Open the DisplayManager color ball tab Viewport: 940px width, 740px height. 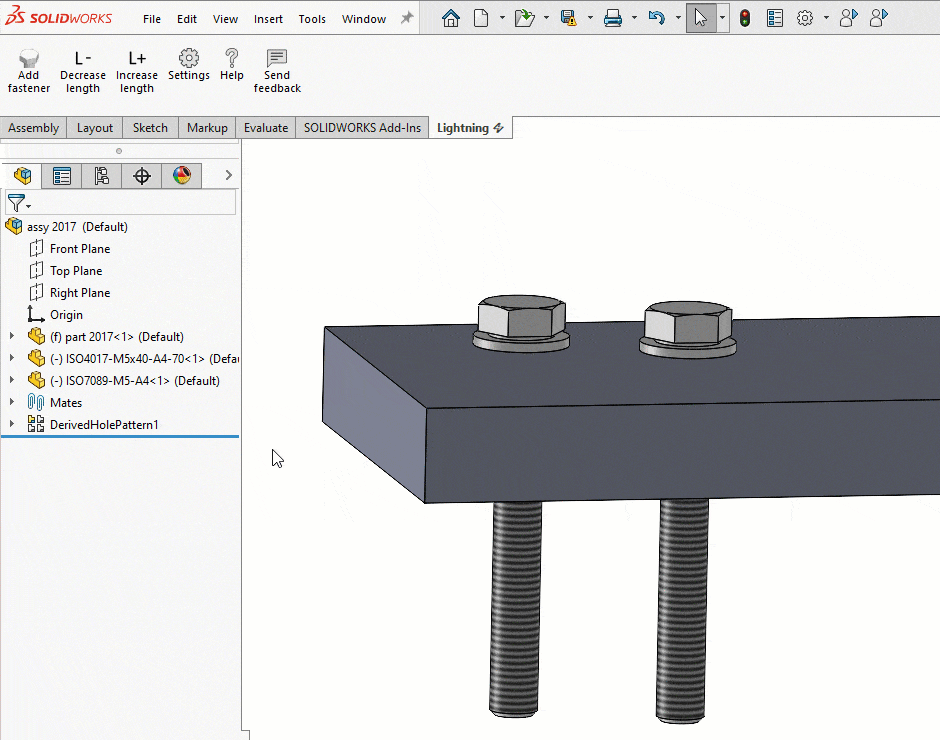[181, 176]
